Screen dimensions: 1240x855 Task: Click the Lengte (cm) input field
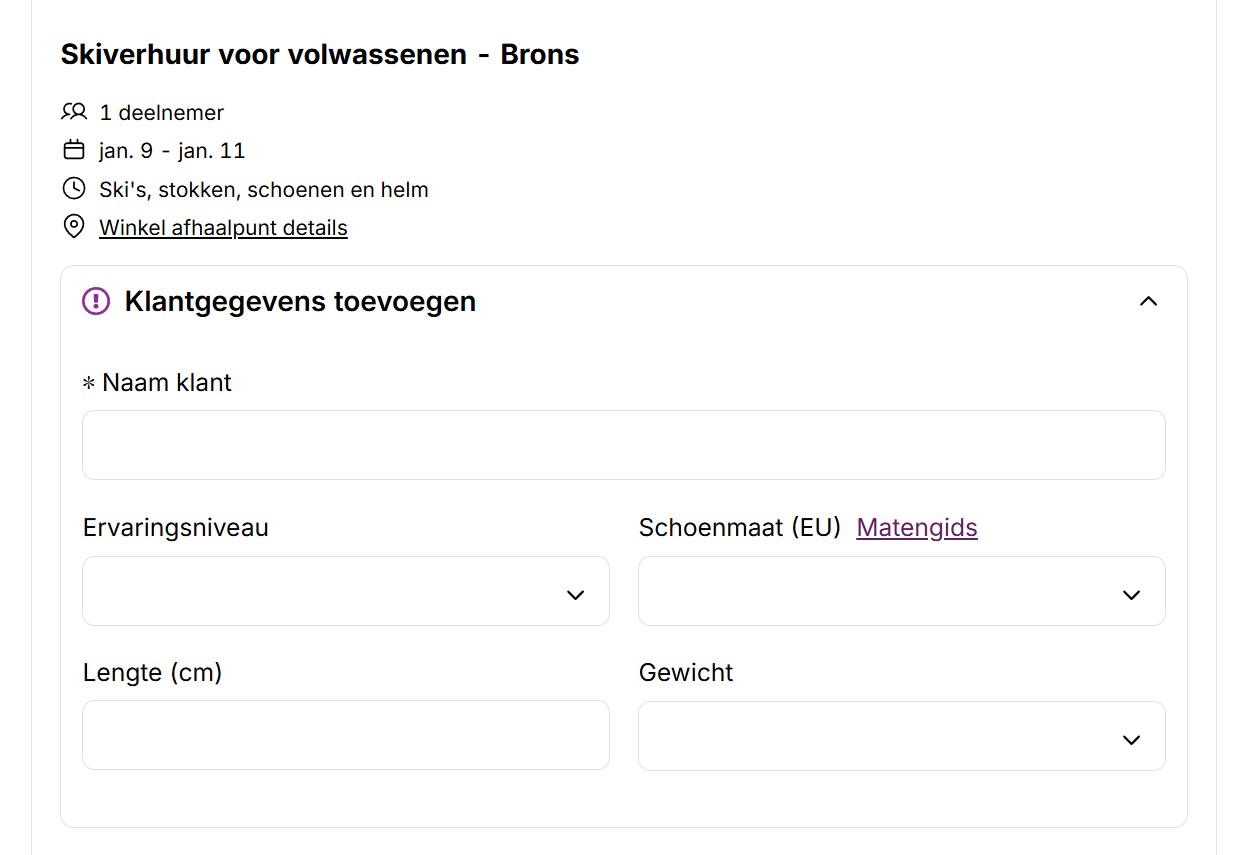tap(345, 736)
